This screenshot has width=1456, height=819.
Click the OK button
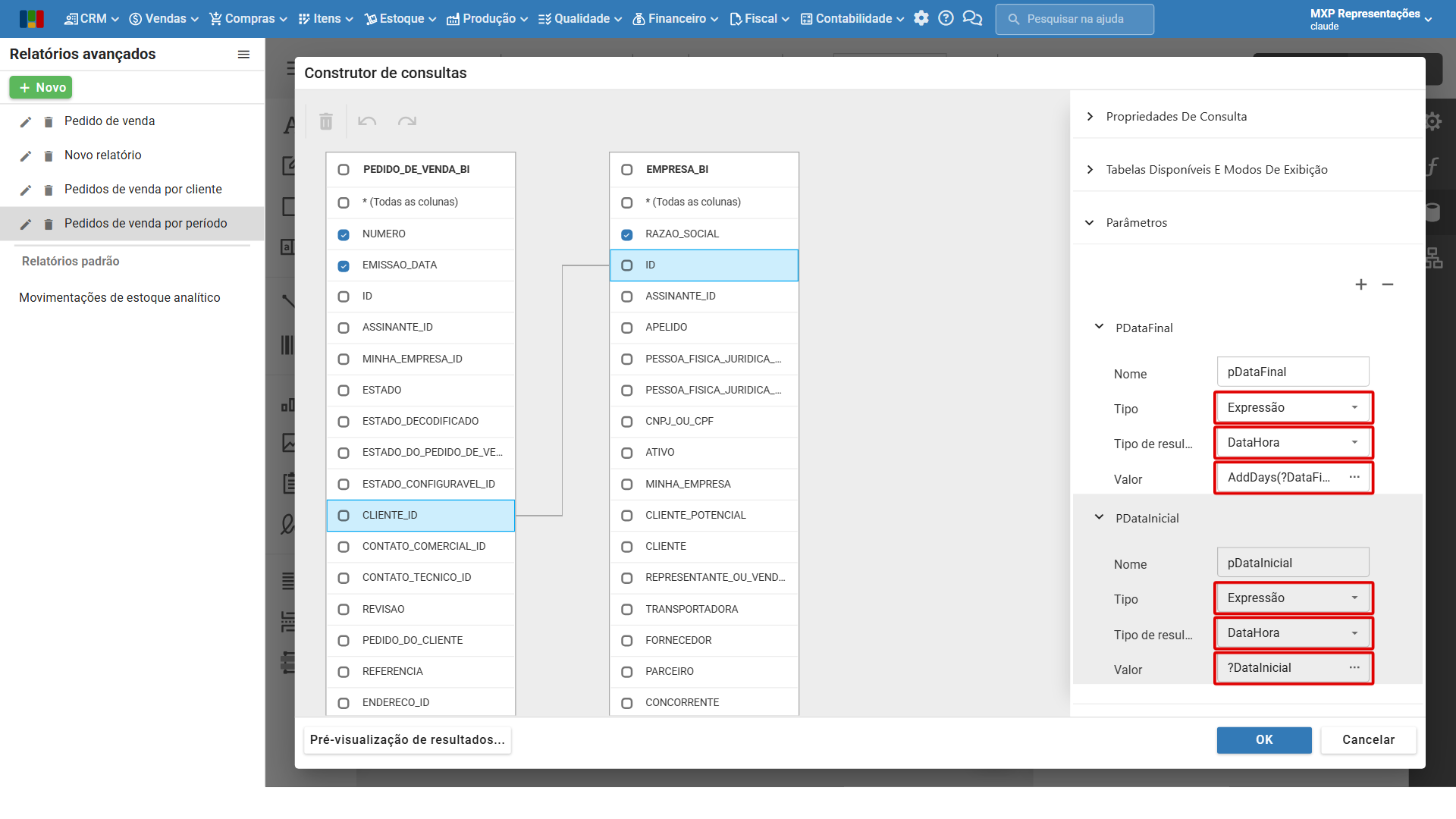pyautogui.click(x=1264, y=739)
